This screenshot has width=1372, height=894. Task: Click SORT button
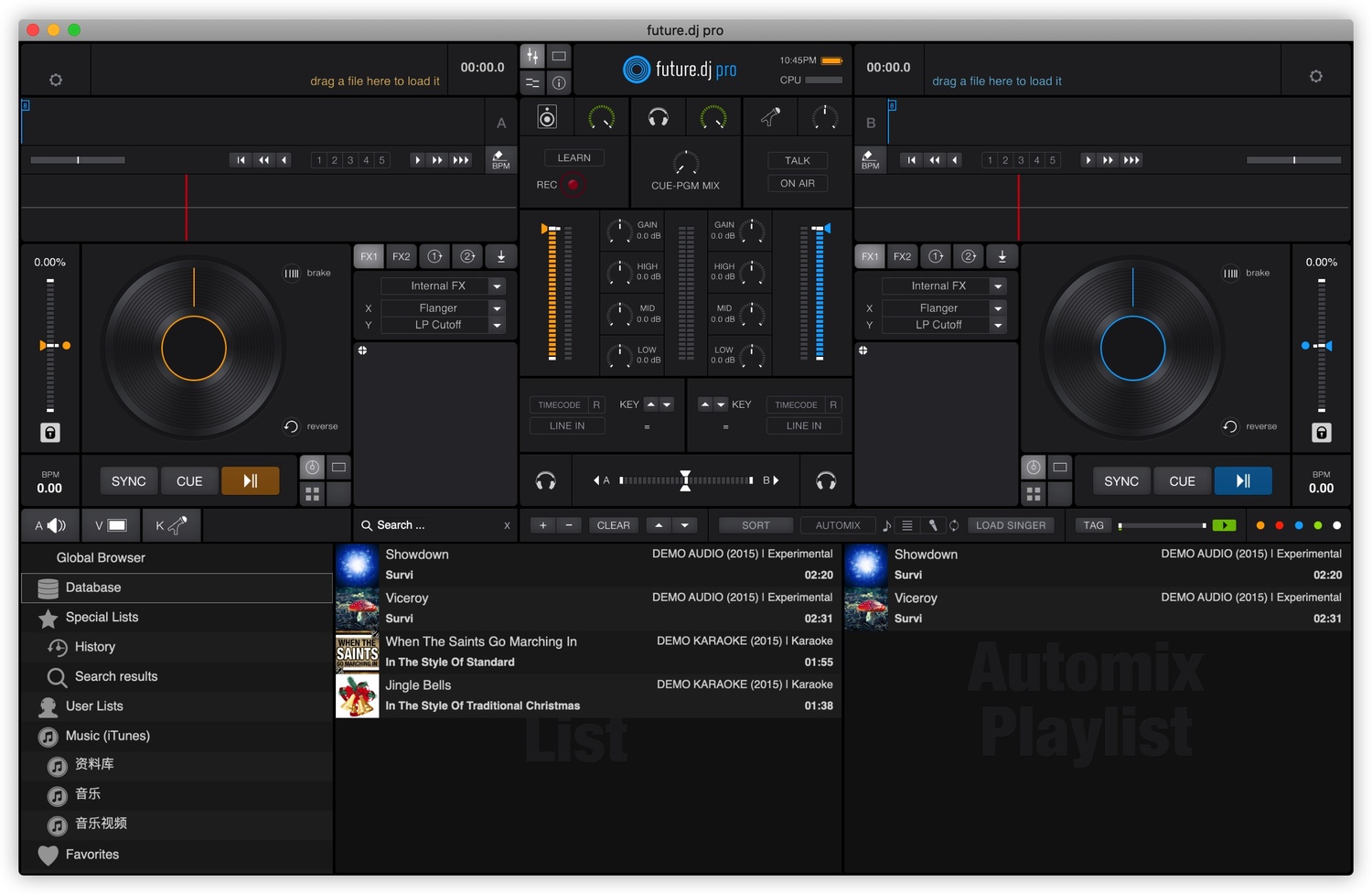(x=756, y=525)
